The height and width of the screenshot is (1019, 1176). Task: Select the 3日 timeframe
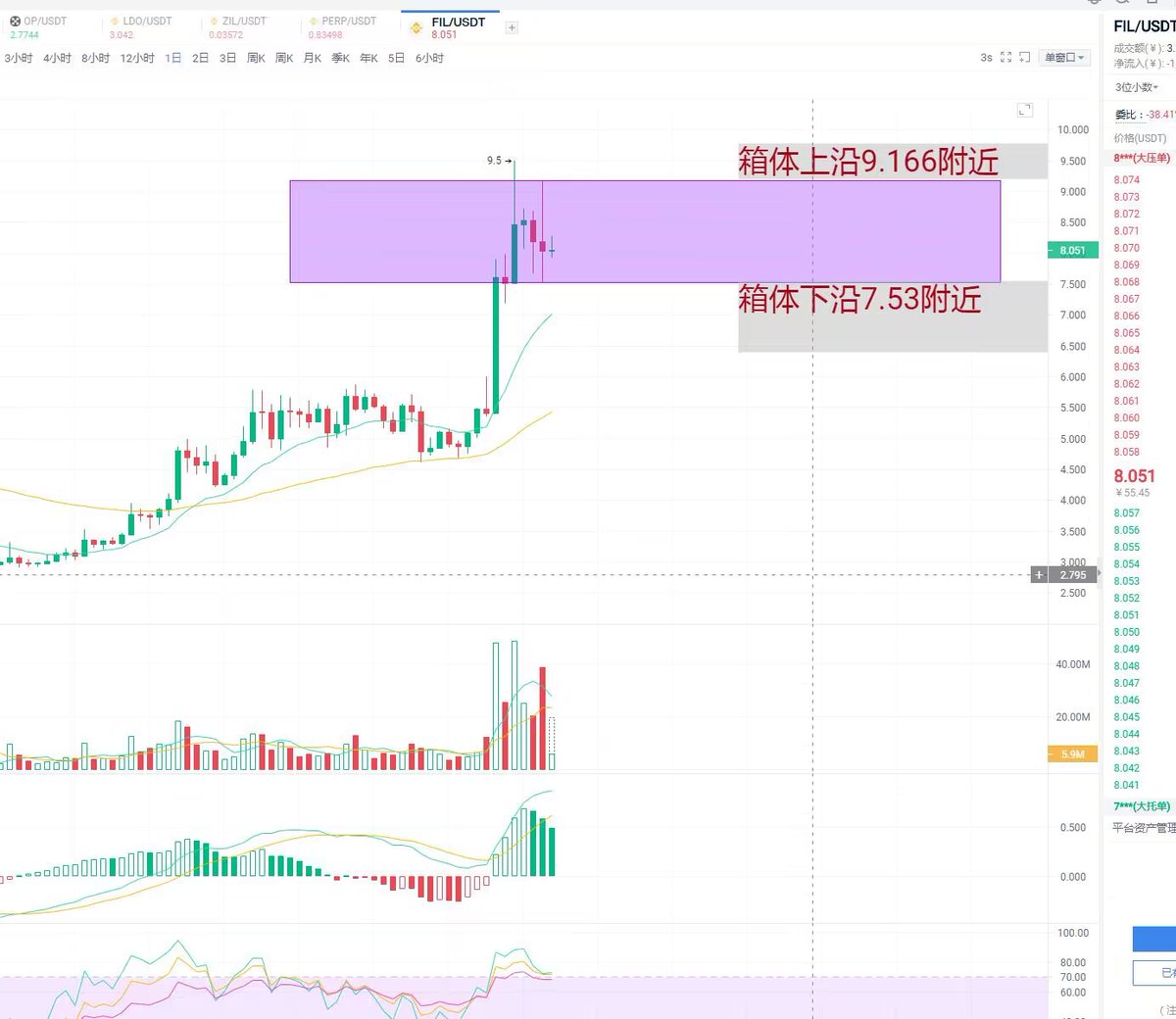pyautogui.click(x=227, y=58)
